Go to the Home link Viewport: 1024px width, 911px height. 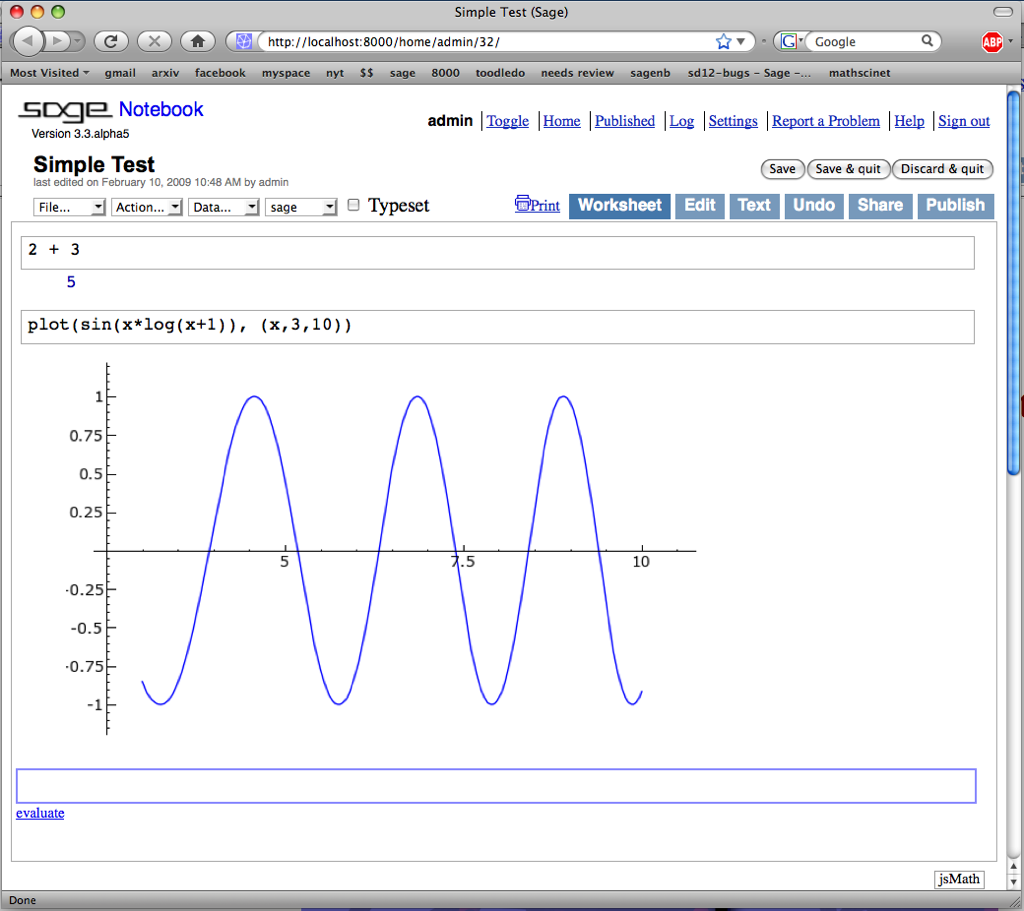click(562, 121)
